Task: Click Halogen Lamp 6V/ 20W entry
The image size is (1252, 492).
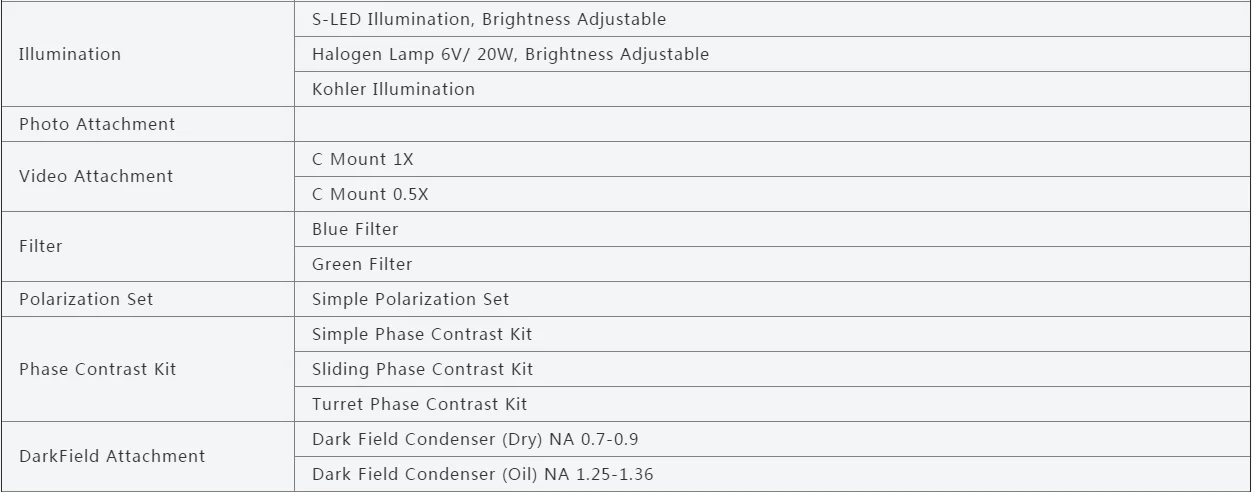Action: tap(510, 54)
